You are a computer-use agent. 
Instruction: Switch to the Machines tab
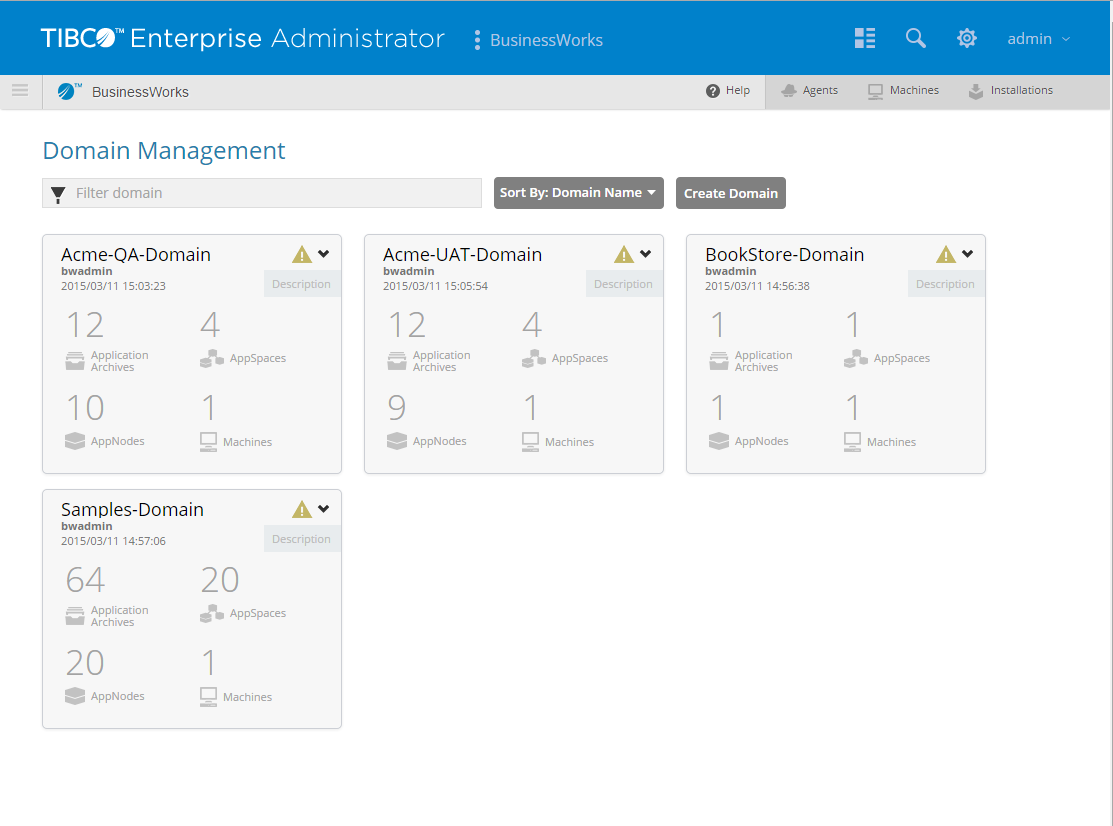point(904,91)
